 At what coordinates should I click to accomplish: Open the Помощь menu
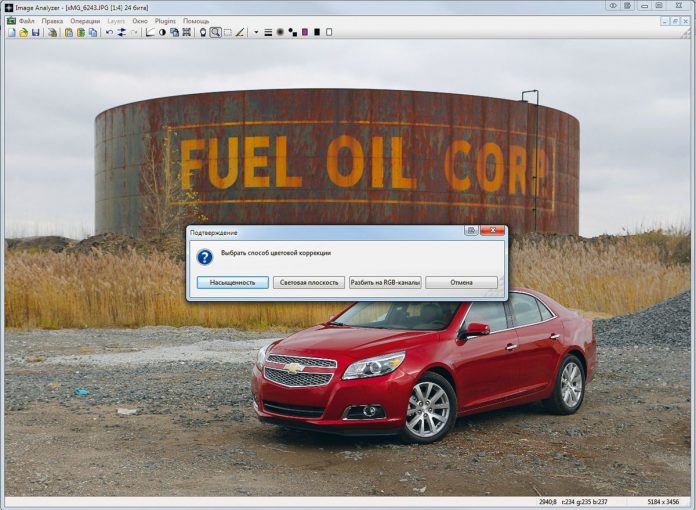[196, 20]
